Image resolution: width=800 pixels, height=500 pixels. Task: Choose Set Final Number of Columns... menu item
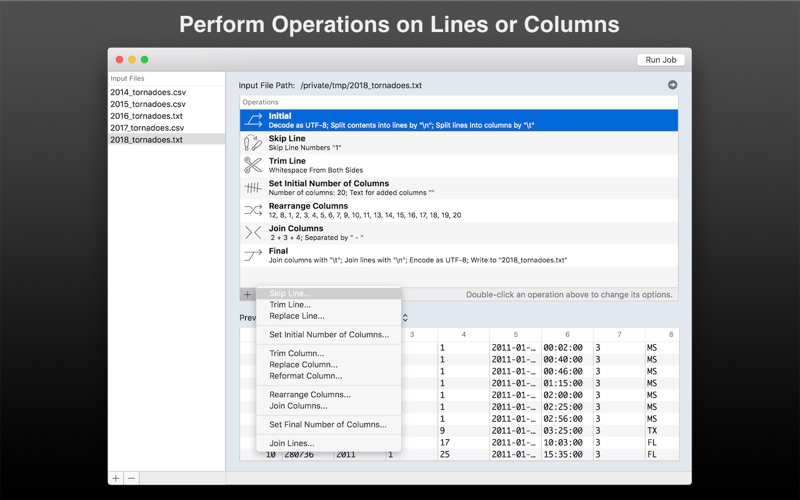click(329, 424)
